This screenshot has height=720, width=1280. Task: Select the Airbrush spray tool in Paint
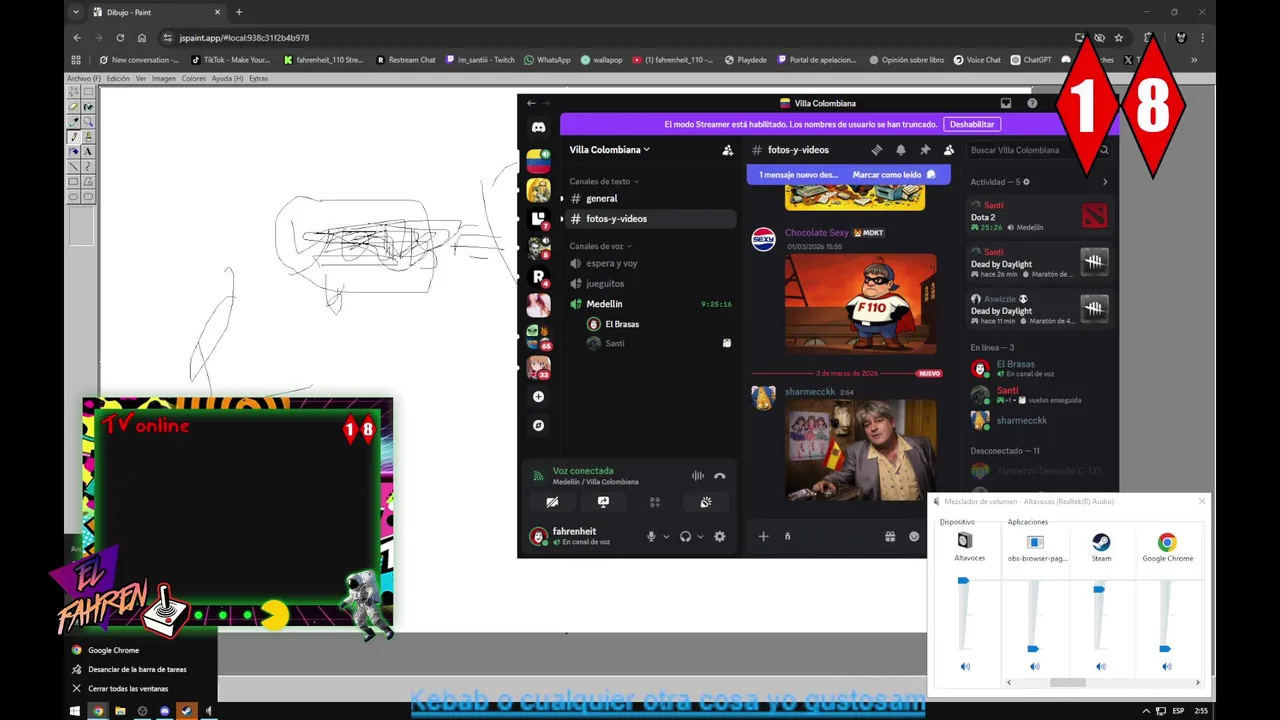74,152
